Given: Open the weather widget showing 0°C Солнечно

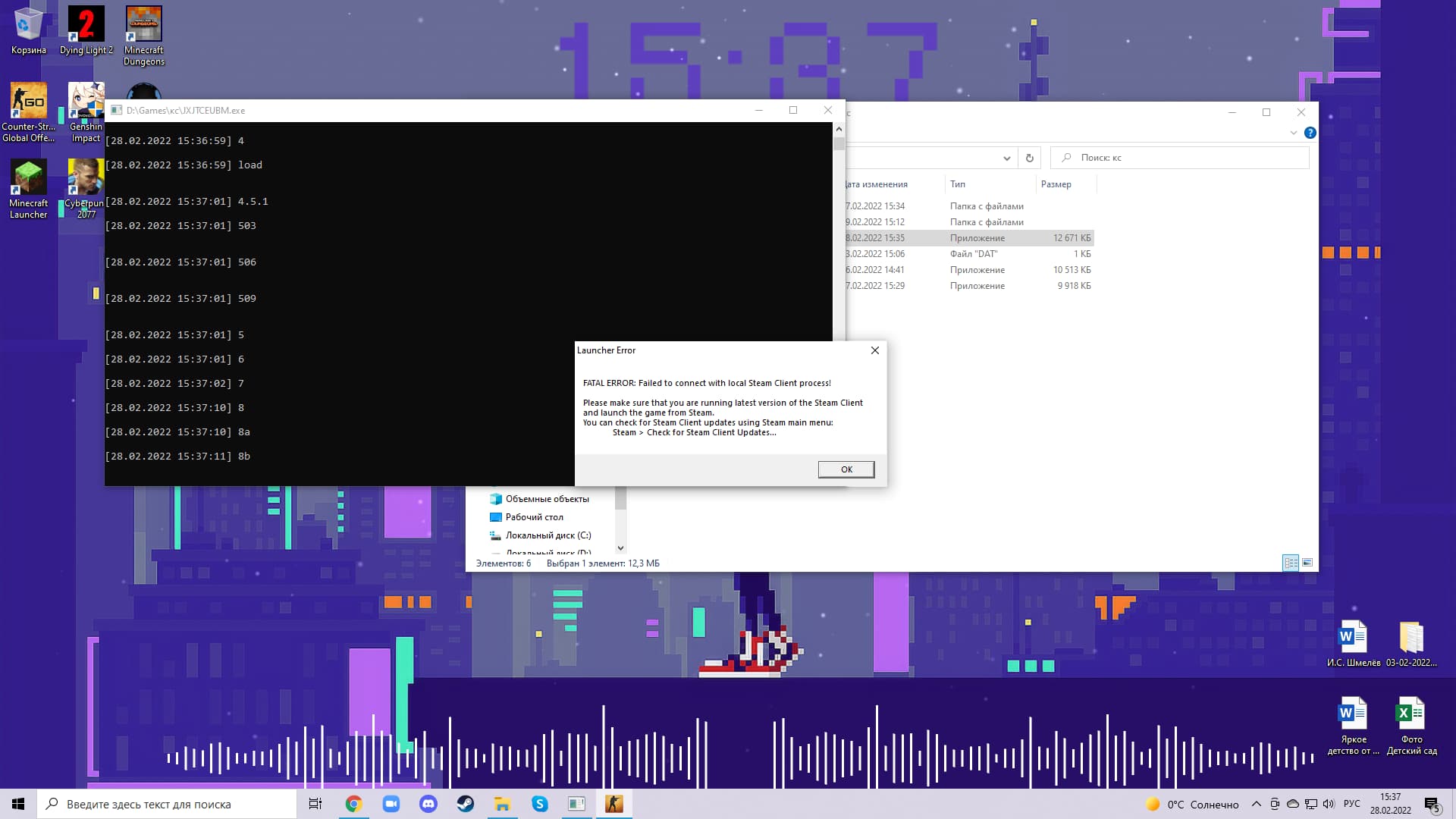Looking at the screenshot, I should [1192, 804].
